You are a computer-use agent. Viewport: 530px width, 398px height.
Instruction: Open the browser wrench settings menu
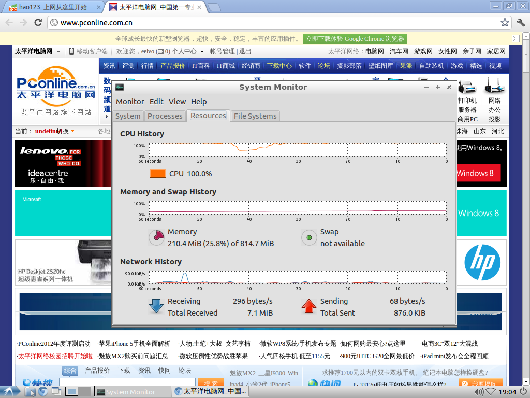coord(521,23)
